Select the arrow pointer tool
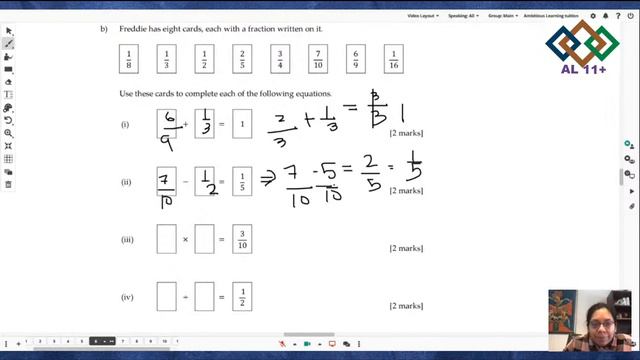 pyautogui.click(x=9, y=31)
